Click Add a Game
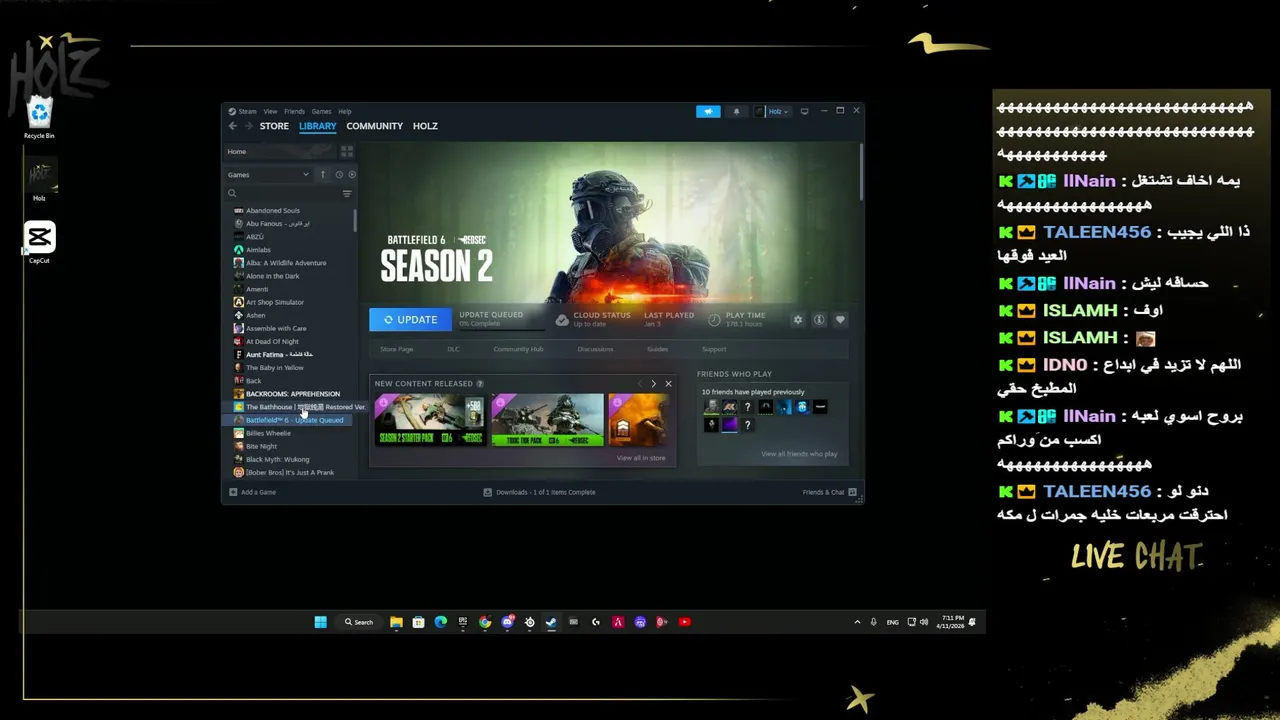Screen dimensions: 1280x720 (x=252, y=492)
